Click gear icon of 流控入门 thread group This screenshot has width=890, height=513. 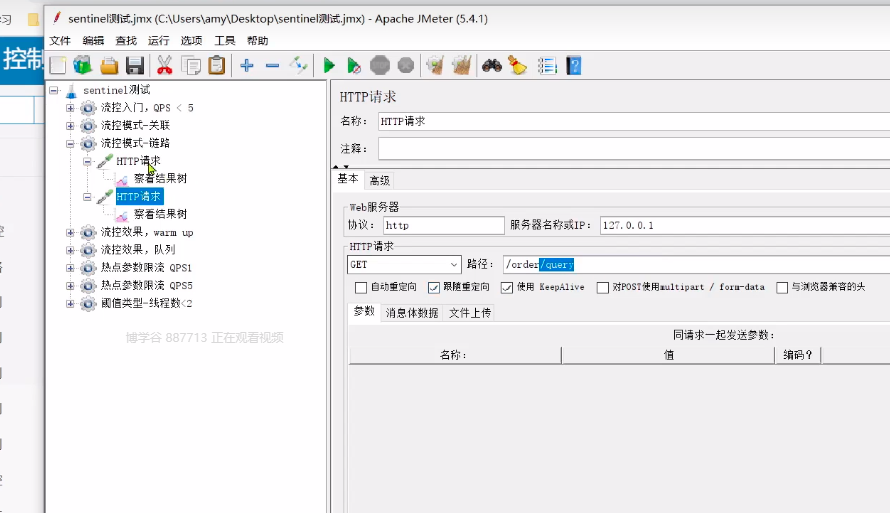click(88, 108)
